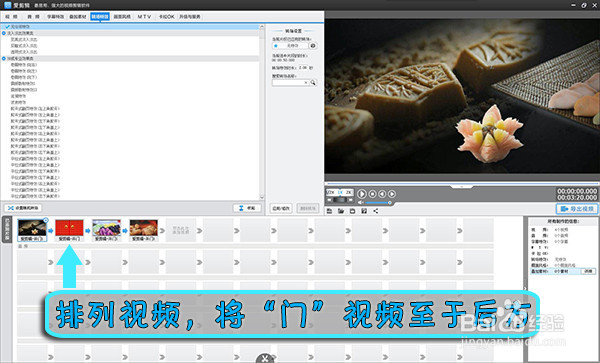
Task: Mute the preview volume speaker icon
Action: tap(360, 203)
